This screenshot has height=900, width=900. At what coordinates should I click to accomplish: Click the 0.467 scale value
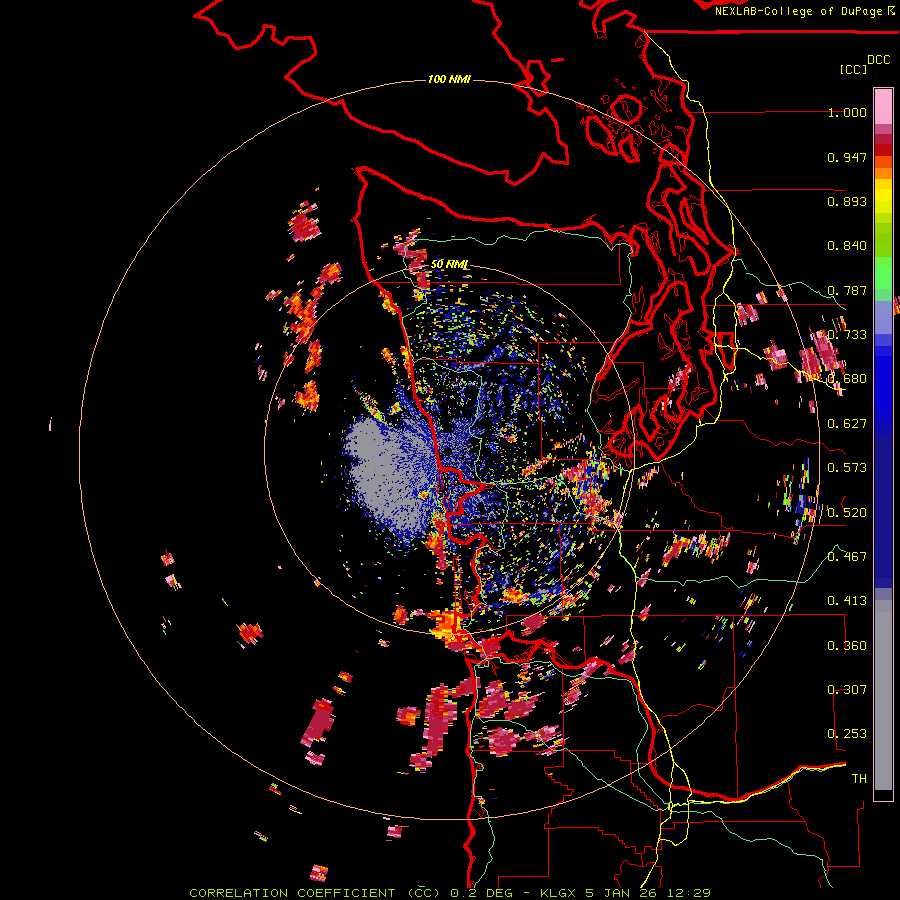pyautogui.click(x=847, y=557)
